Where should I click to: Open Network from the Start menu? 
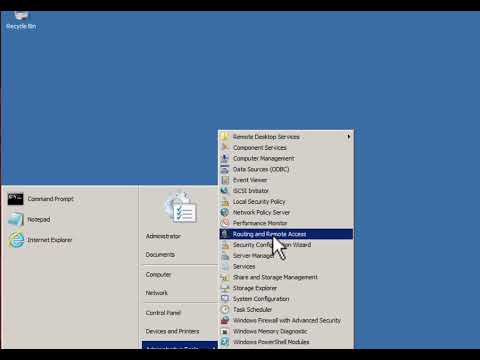157,293
